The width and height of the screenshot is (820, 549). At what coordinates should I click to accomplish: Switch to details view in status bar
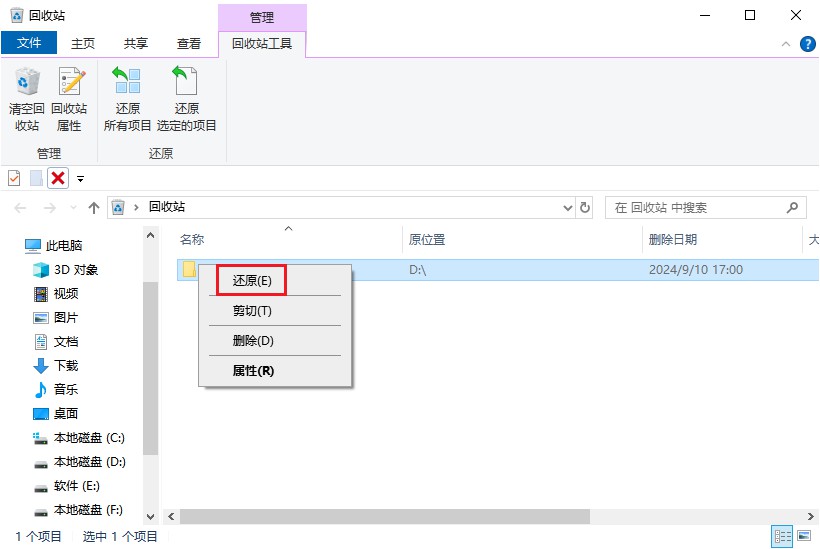point(783,536)
